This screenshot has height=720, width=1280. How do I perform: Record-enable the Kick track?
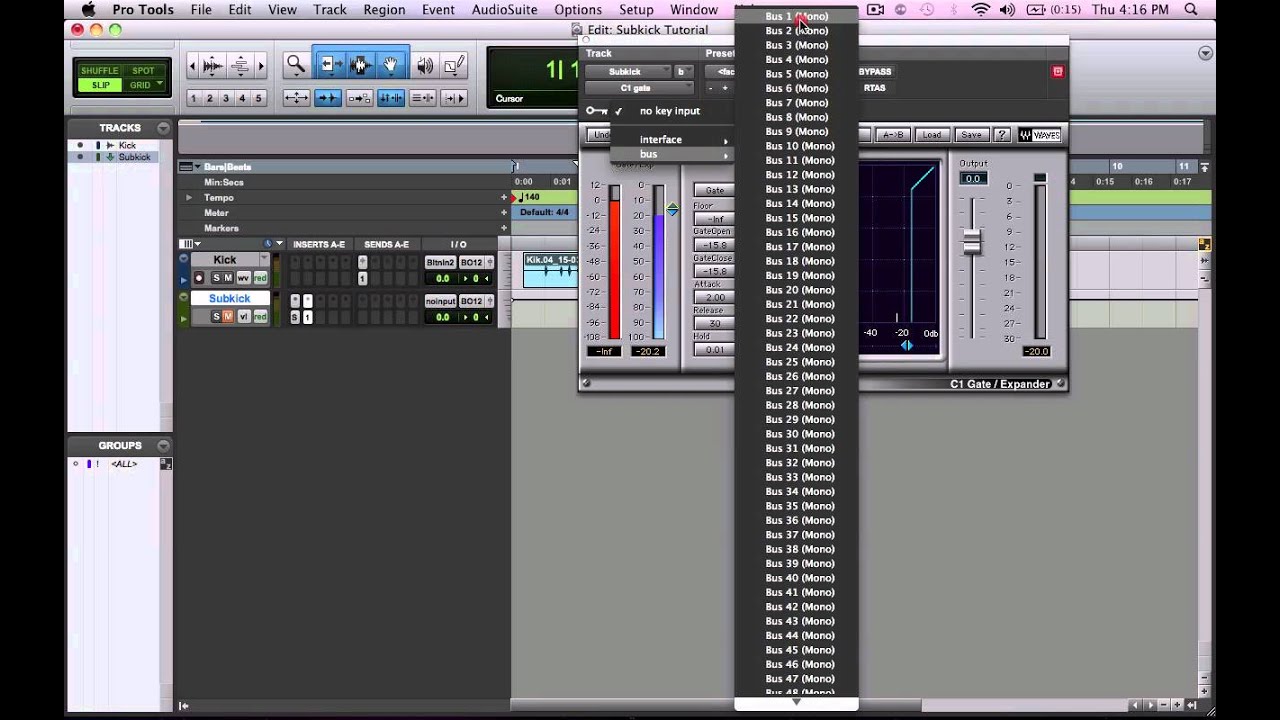coord(199,278)
